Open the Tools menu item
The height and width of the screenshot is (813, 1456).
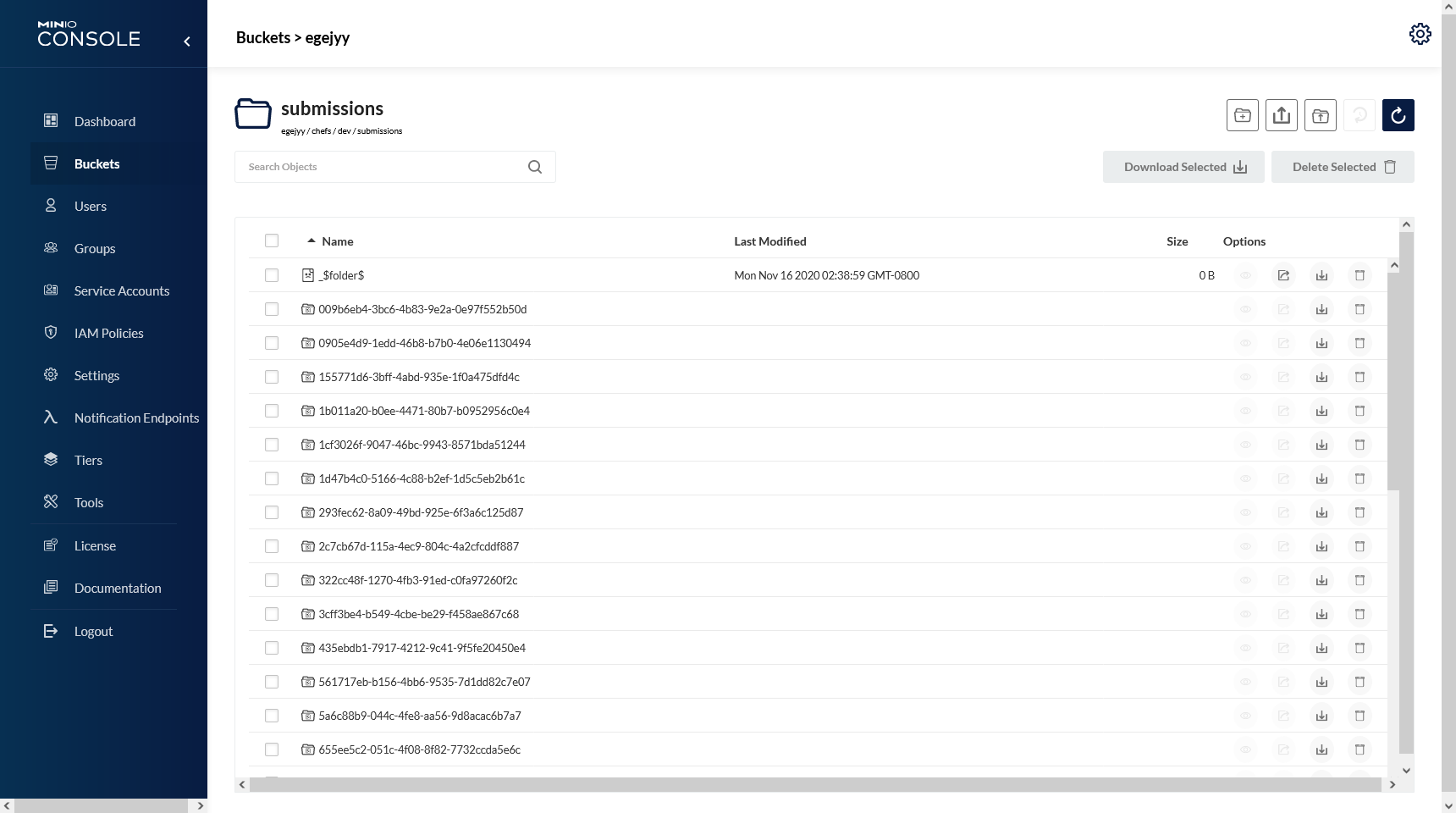[x=119, y=502]
